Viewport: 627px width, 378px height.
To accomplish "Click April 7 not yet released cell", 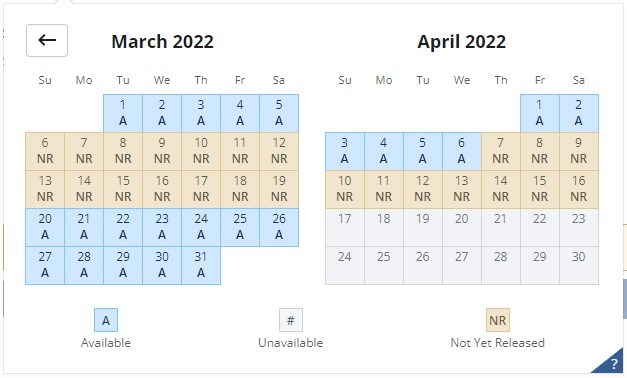I will click(501, 151).
